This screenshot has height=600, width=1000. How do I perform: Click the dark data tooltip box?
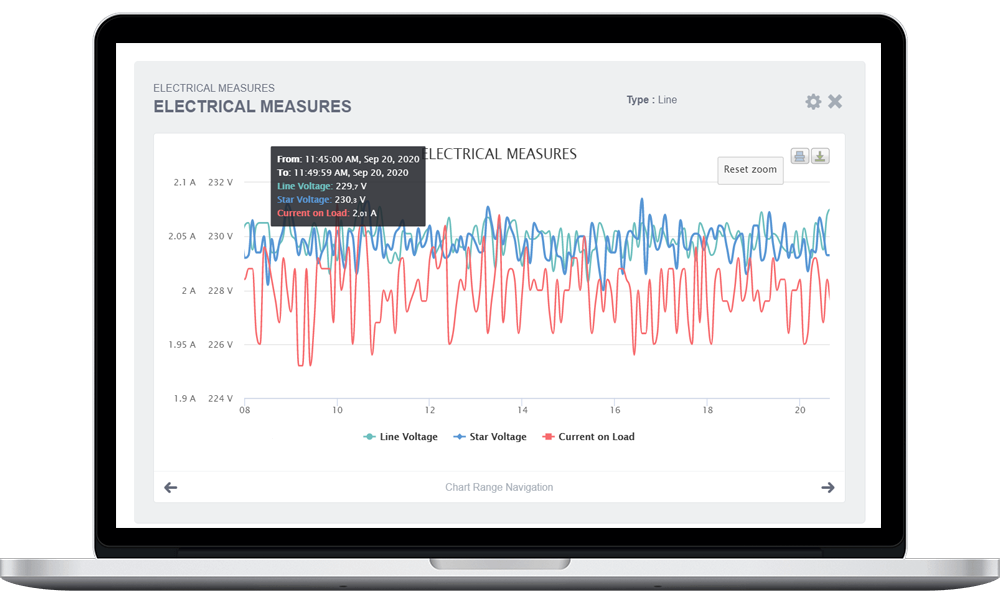348,185
